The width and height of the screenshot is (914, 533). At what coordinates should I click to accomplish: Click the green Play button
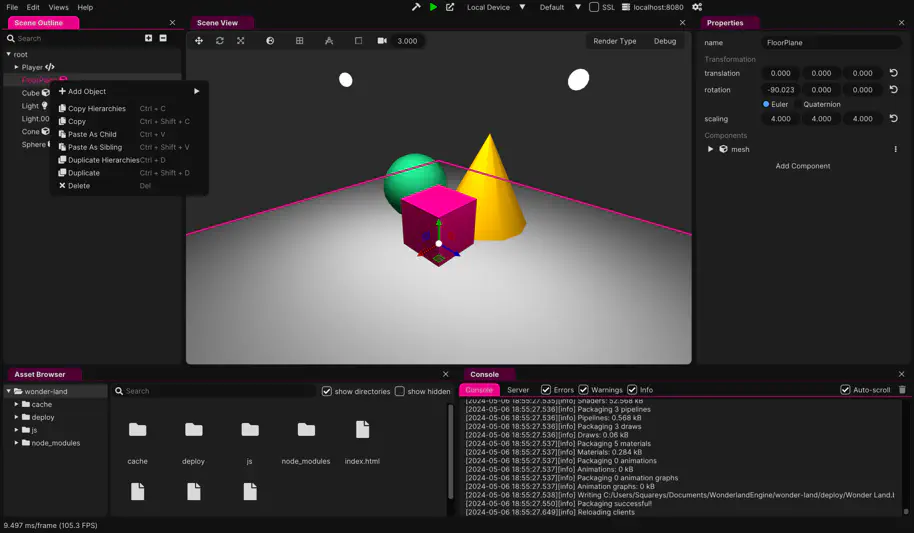433,7
